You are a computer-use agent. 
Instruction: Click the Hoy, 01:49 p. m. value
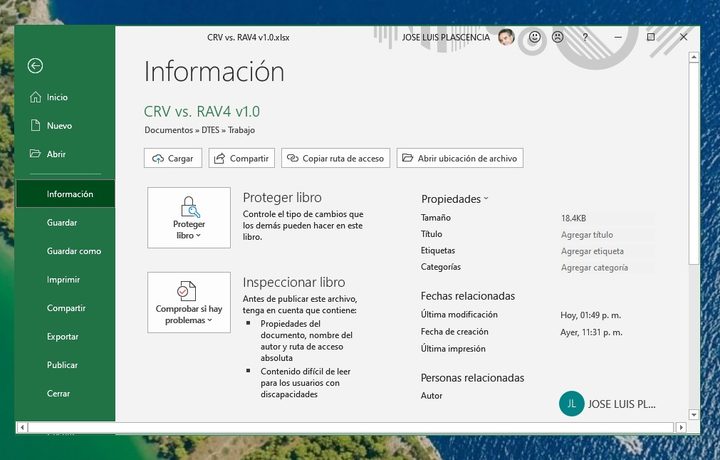point(591,315)
